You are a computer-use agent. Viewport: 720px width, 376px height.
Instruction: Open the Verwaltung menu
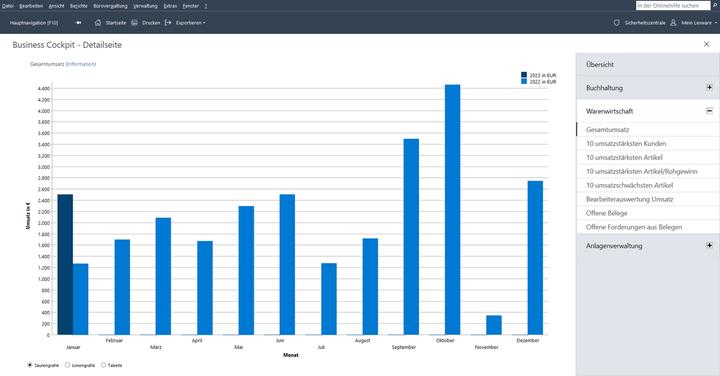(145, 6)
